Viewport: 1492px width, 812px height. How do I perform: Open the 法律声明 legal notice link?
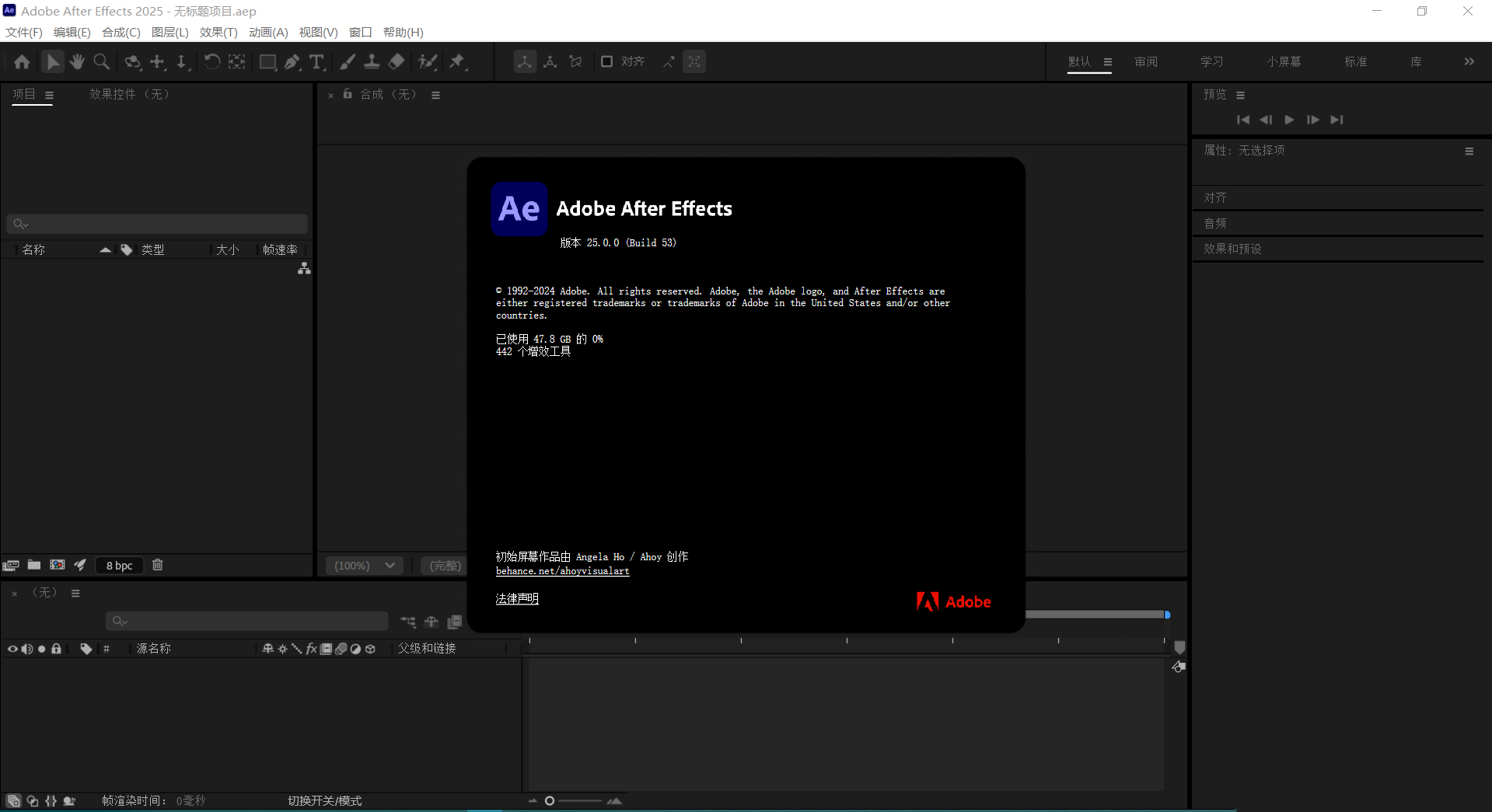tap(517, 599)
